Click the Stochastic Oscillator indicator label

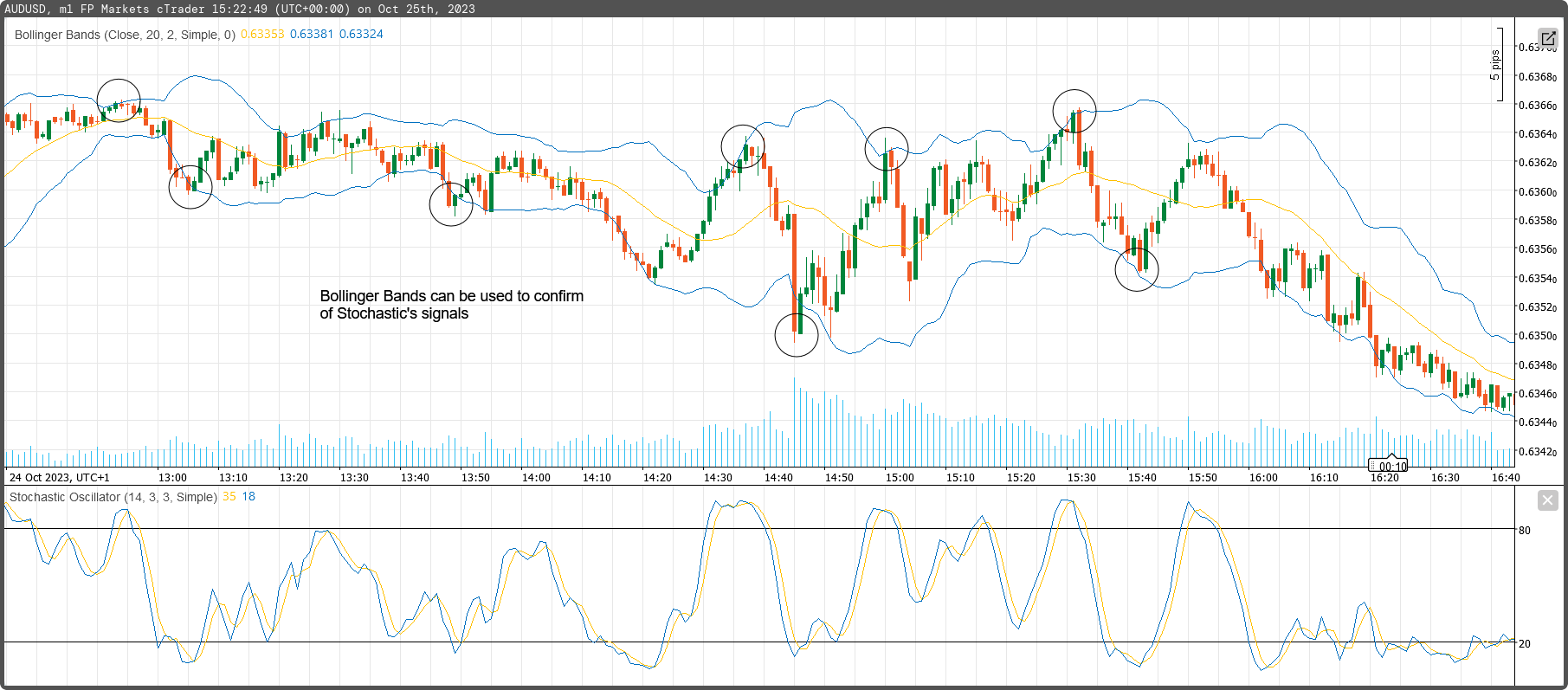113,497
